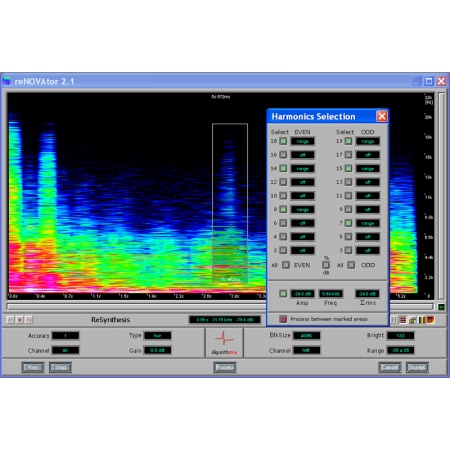Open the mode field for harmonic 19
Image resolution: width=450 pixels, height=450 pixels.
tap(368, 141)
